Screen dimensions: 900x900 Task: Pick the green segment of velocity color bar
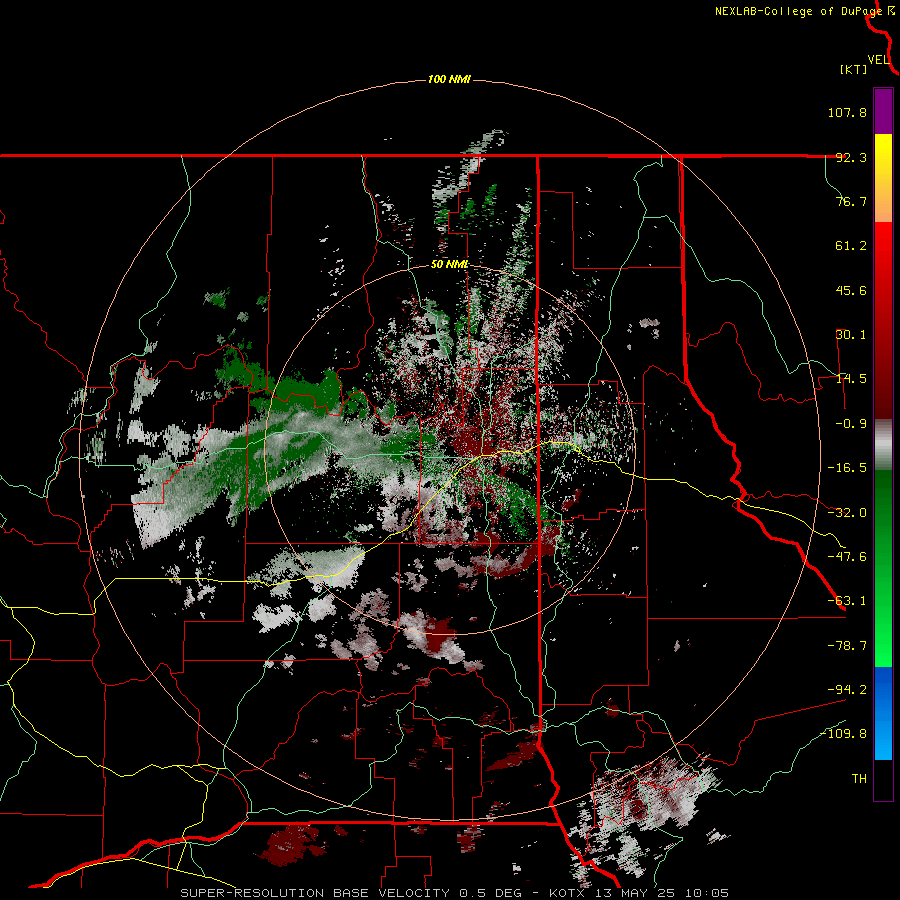(883, 568)
